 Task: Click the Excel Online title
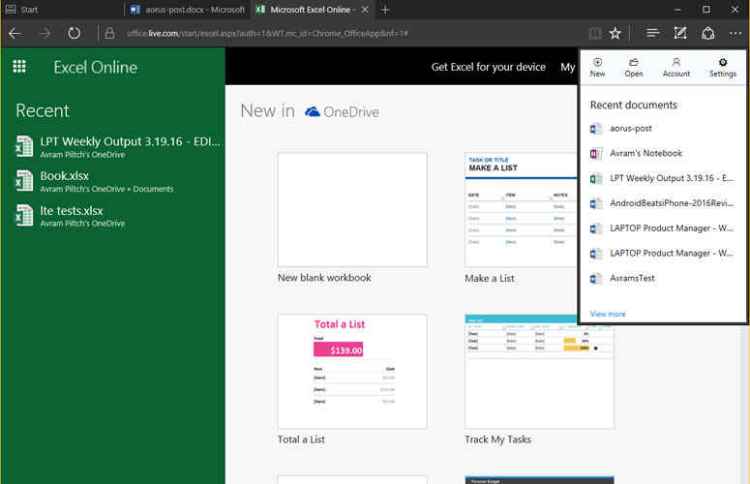click(95, 67)
